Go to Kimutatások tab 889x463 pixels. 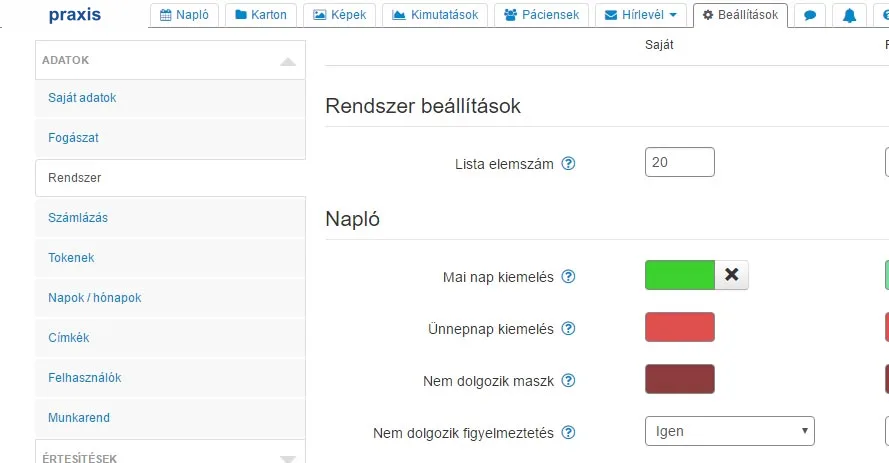point(435,15)
